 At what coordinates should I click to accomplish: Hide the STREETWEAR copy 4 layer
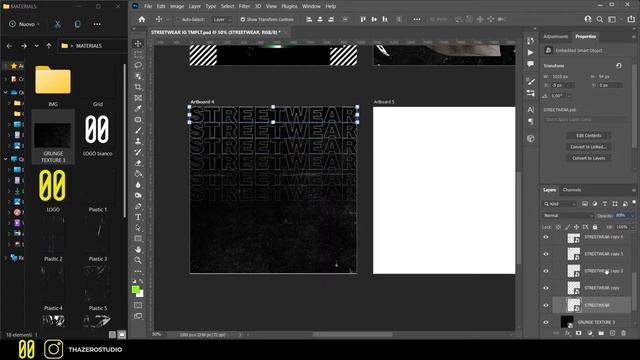(546, 237)
